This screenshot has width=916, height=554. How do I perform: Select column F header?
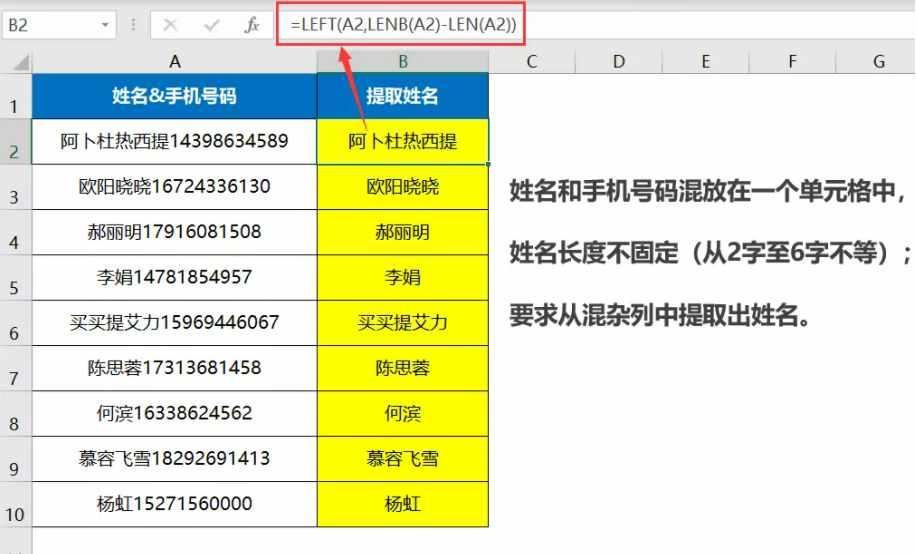[792, 62]
